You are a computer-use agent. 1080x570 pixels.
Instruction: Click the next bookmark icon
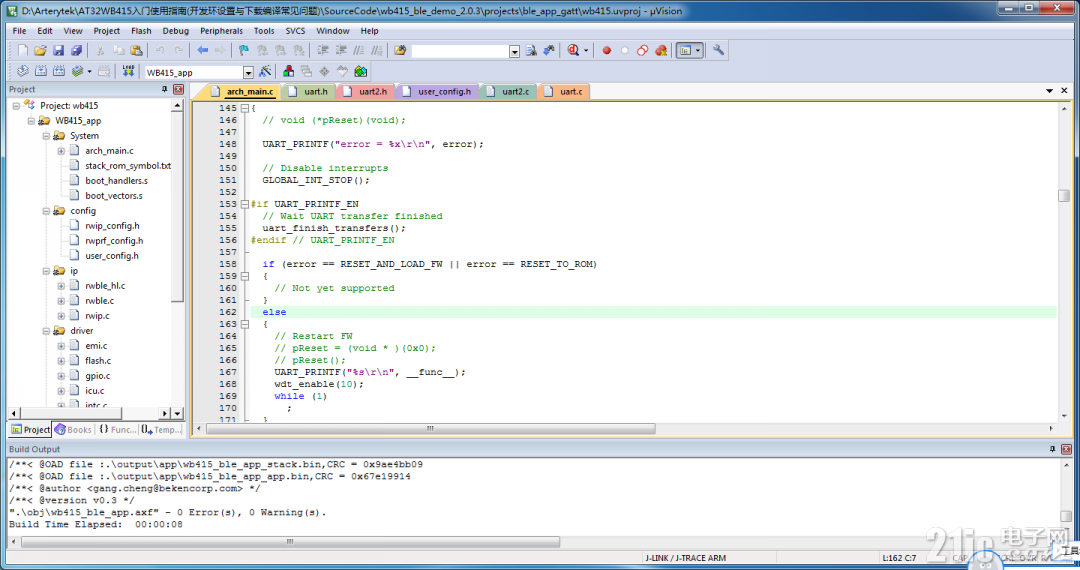(280, 50)
